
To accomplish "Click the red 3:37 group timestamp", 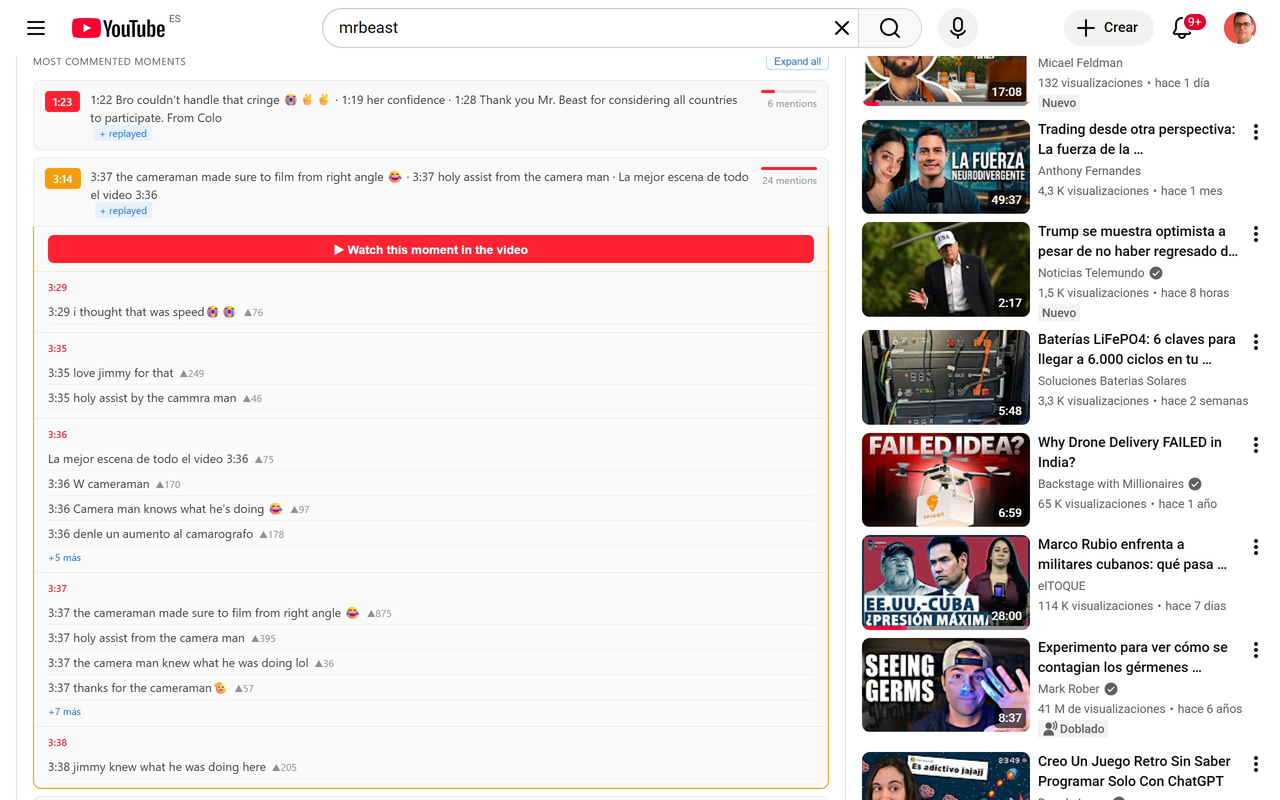I will click(57, 589).
